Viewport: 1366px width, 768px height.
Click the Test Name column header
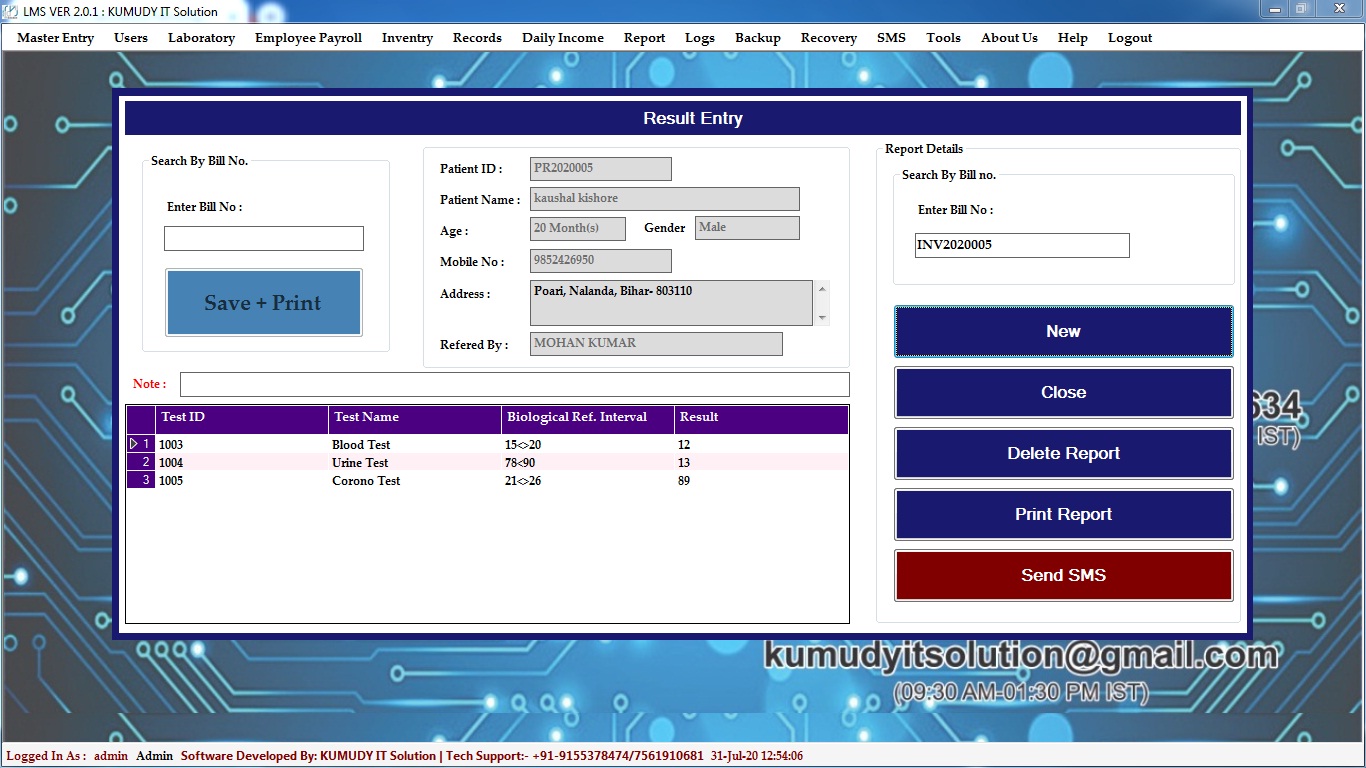[x=414, y=418]
